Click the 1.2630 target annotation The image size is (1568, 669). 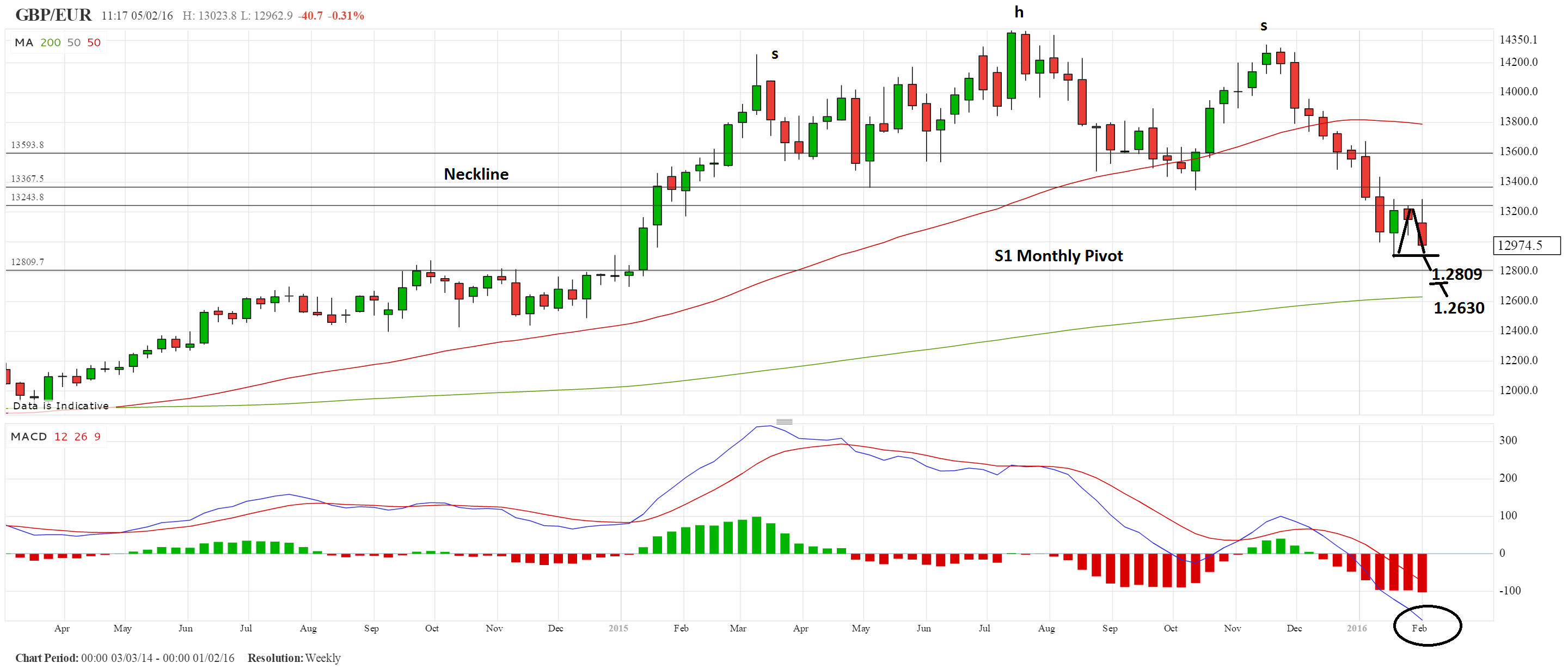point(1459,308)
